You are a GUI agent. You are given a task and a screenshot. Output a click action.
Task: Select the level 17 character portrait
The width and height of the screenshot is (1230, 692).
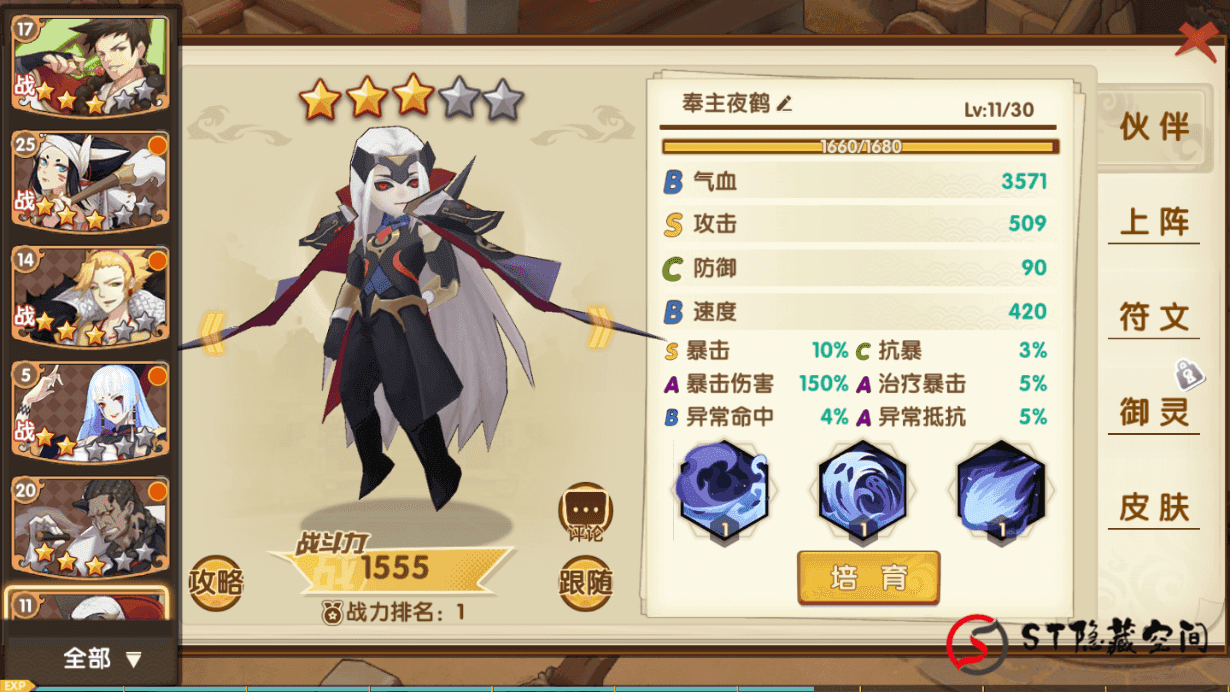pyautogui.click(x=90, y=67)
